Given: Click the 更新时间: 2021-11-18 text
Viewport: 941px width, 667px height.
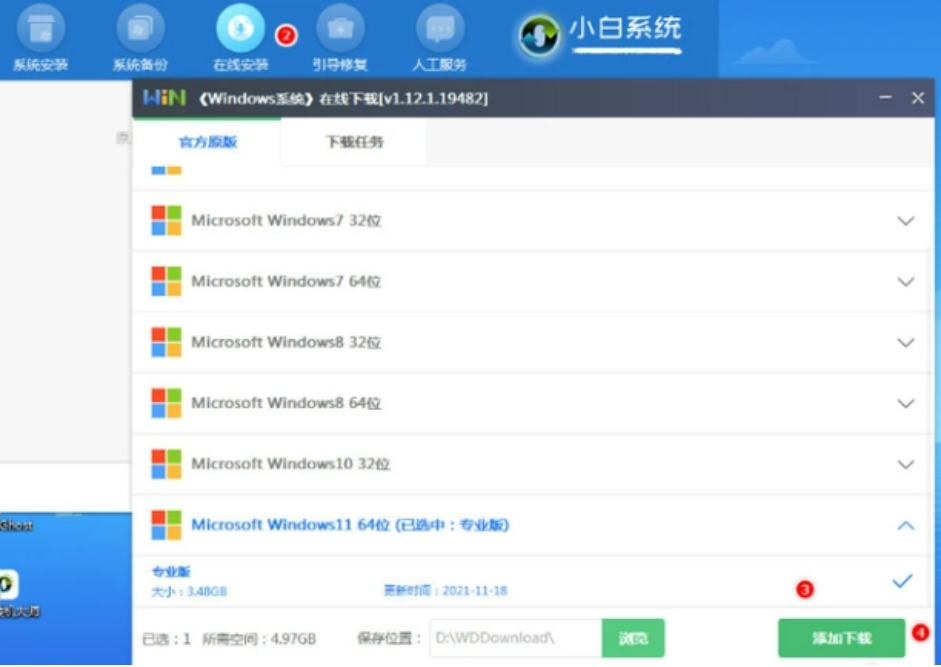Looking at the screenshot, I should 445,591.
